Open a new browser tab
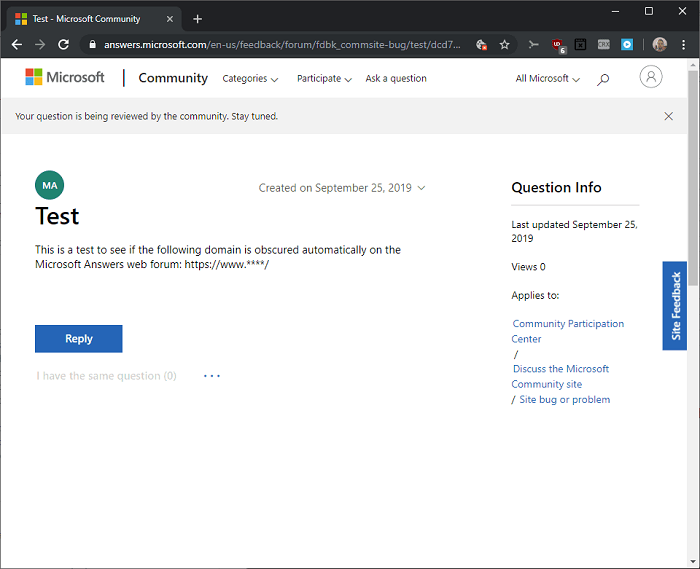 [197, 19]
